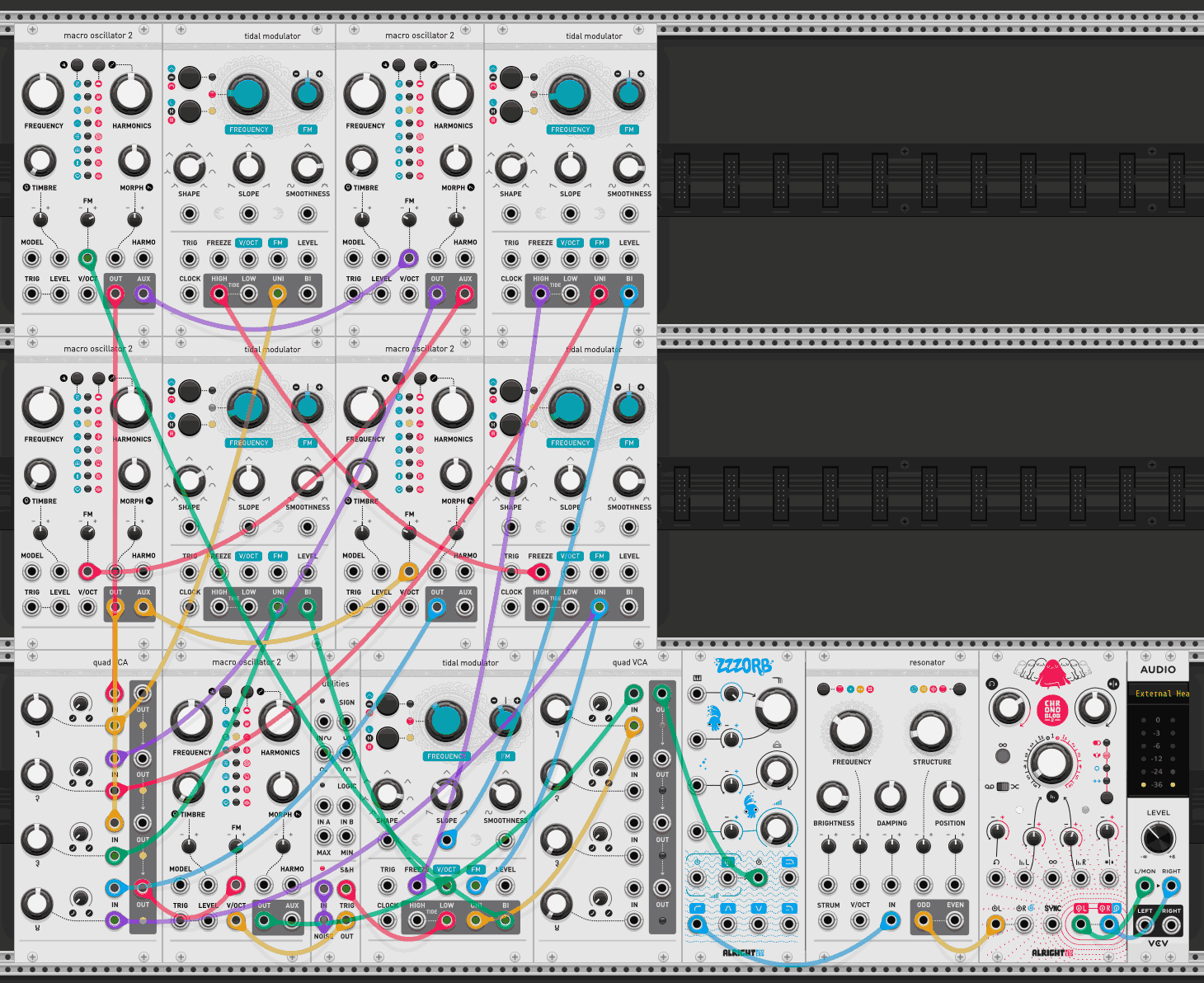Click the ZZZORB bandpass filter output icon
This screenshot has height=983, width=1204.
pyautogui.click(x=727, y=908)
